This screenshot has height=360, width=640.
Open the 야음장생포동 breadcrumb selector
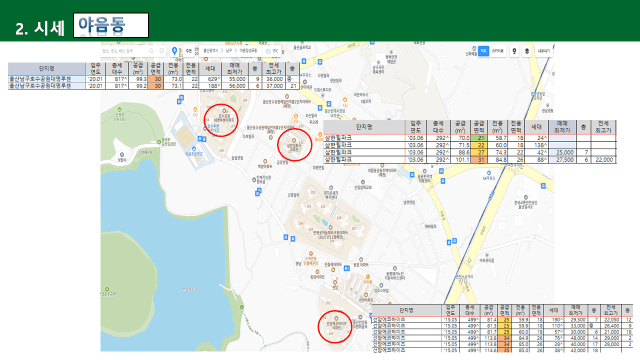(248, 51)
